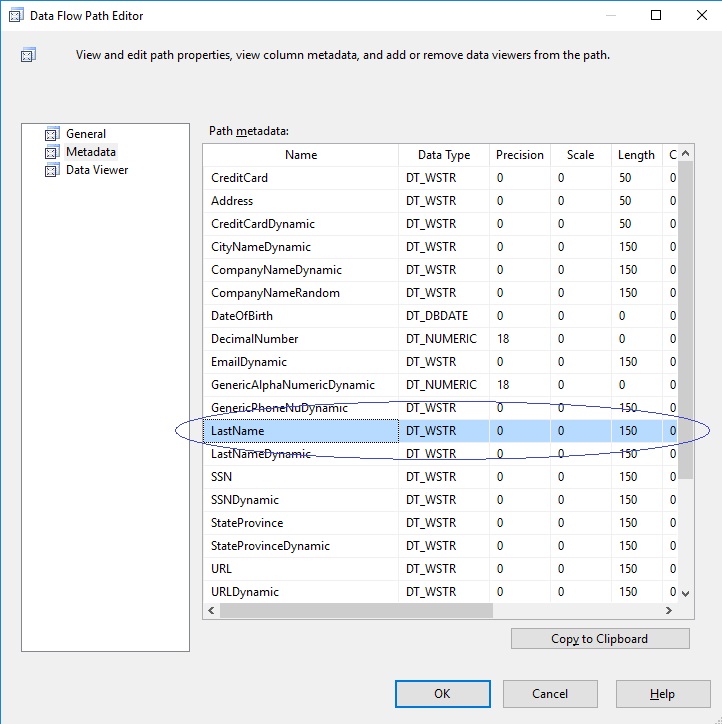Click the horizontal scrollbar left arrow

click(x=211, y=610)
